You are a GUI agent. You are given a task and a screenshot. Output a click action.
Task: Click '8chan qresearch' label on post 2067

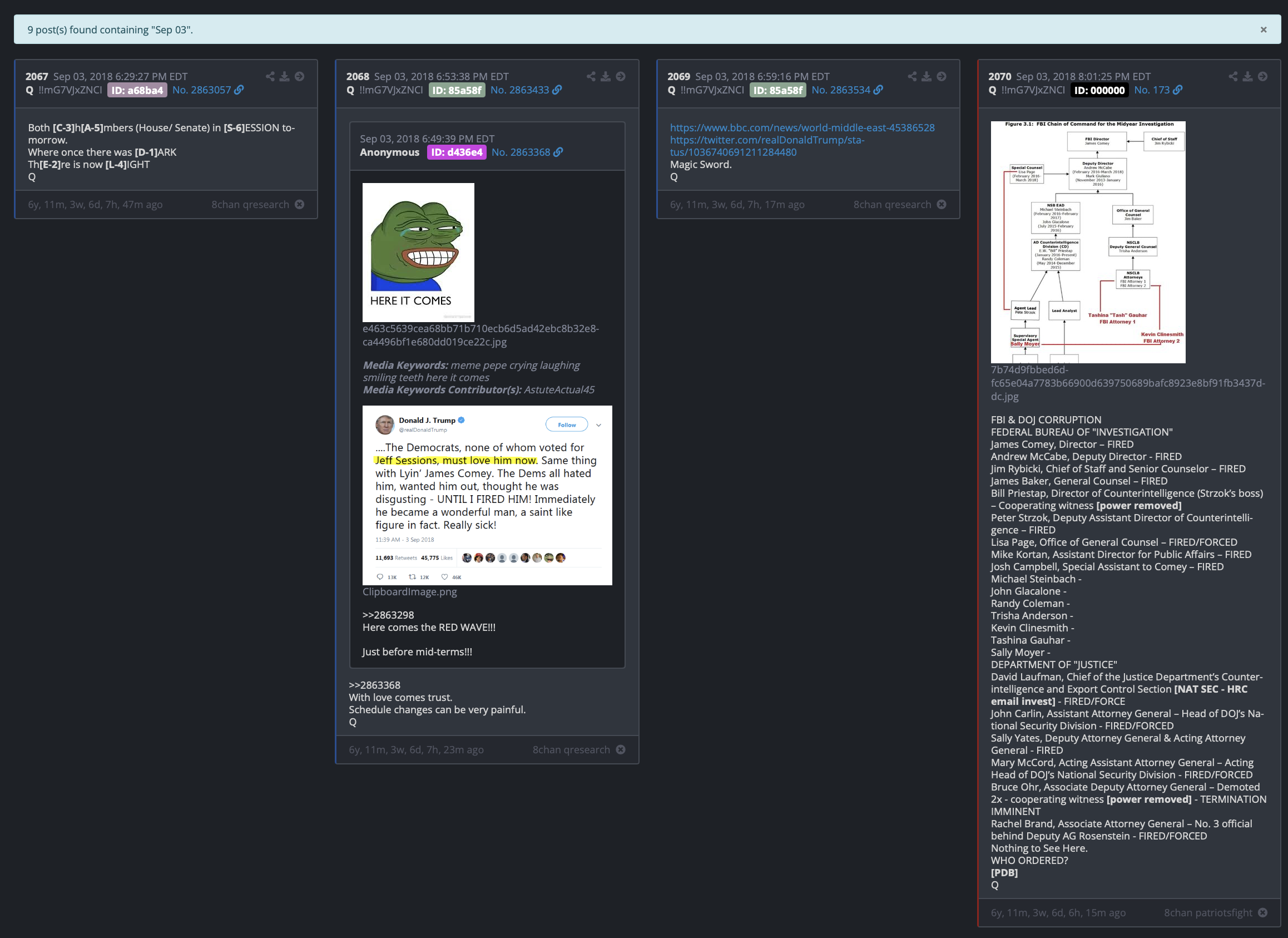250,205
